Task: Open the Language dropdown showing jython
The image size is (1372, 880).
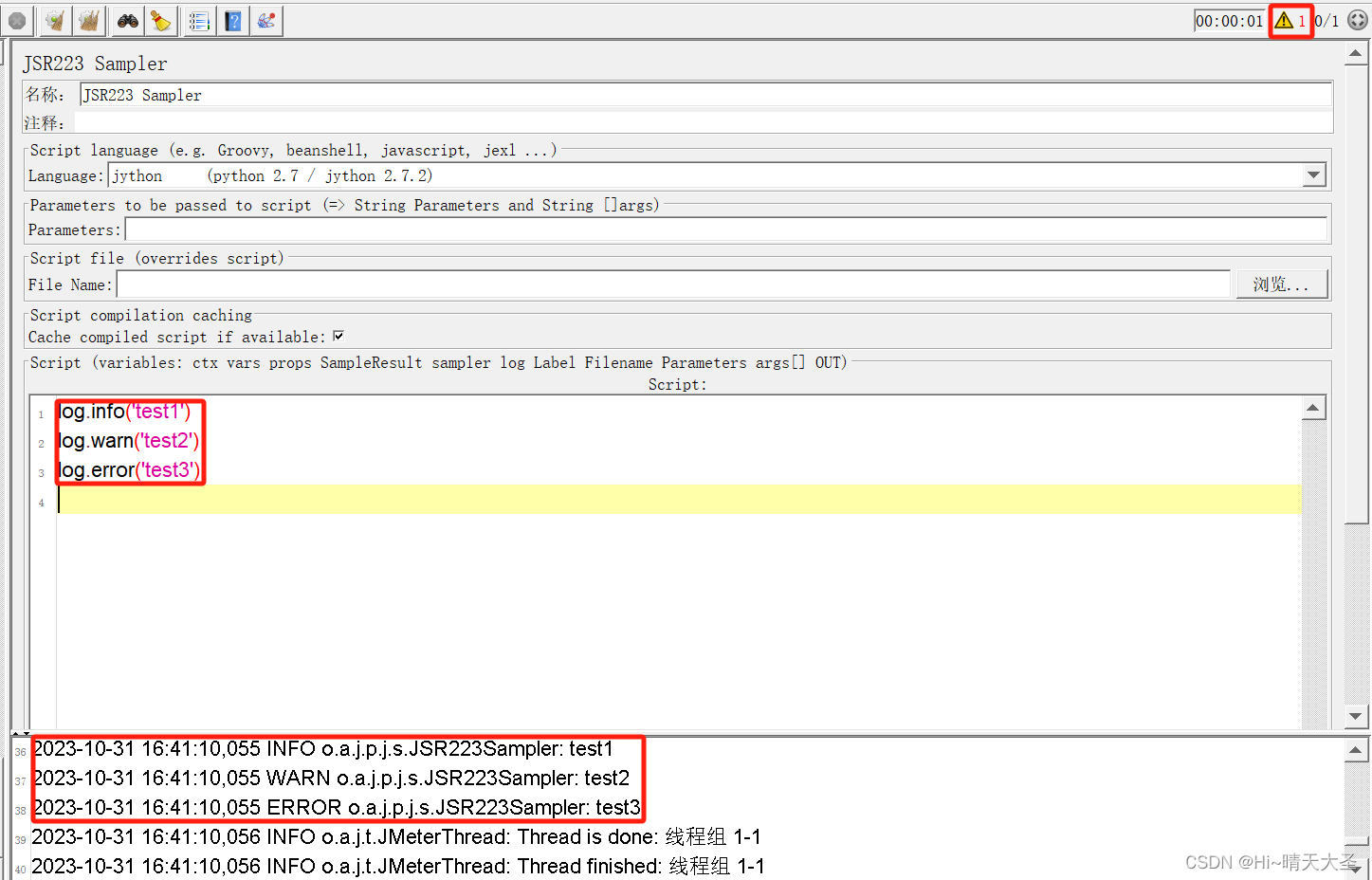Action: coord(1313,174)
